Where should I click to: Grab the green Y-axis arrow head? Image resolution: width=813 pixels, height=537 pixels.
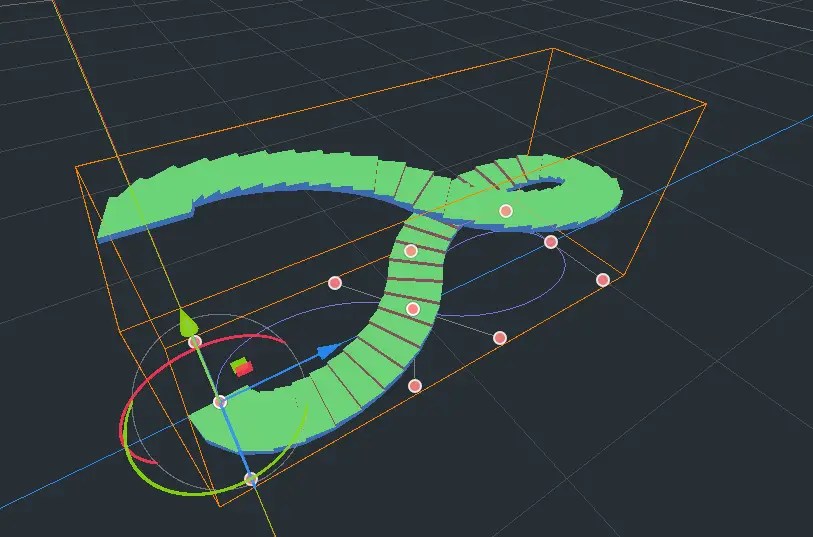186,322
